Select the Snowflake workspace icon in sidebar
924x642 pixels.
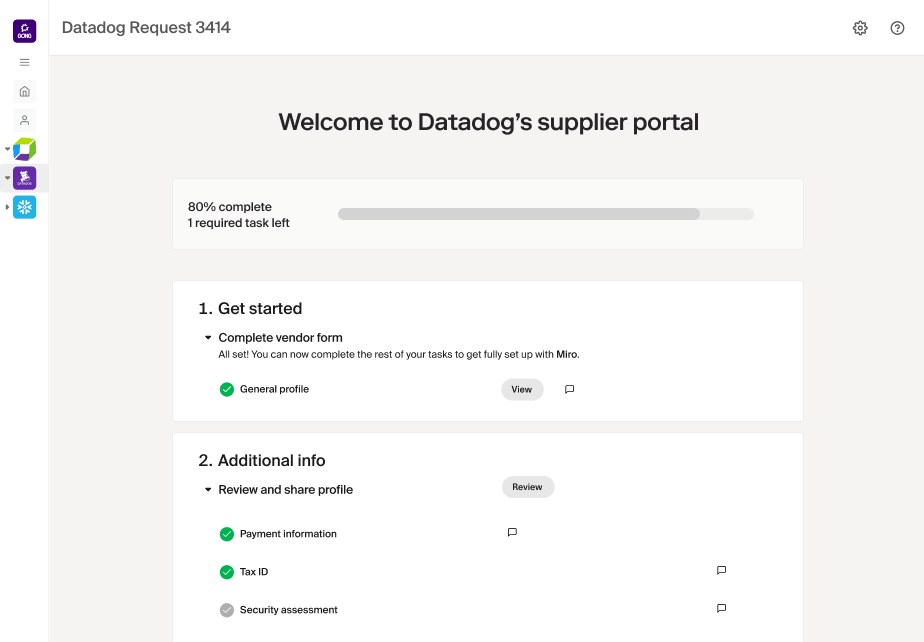pos(25,207)
